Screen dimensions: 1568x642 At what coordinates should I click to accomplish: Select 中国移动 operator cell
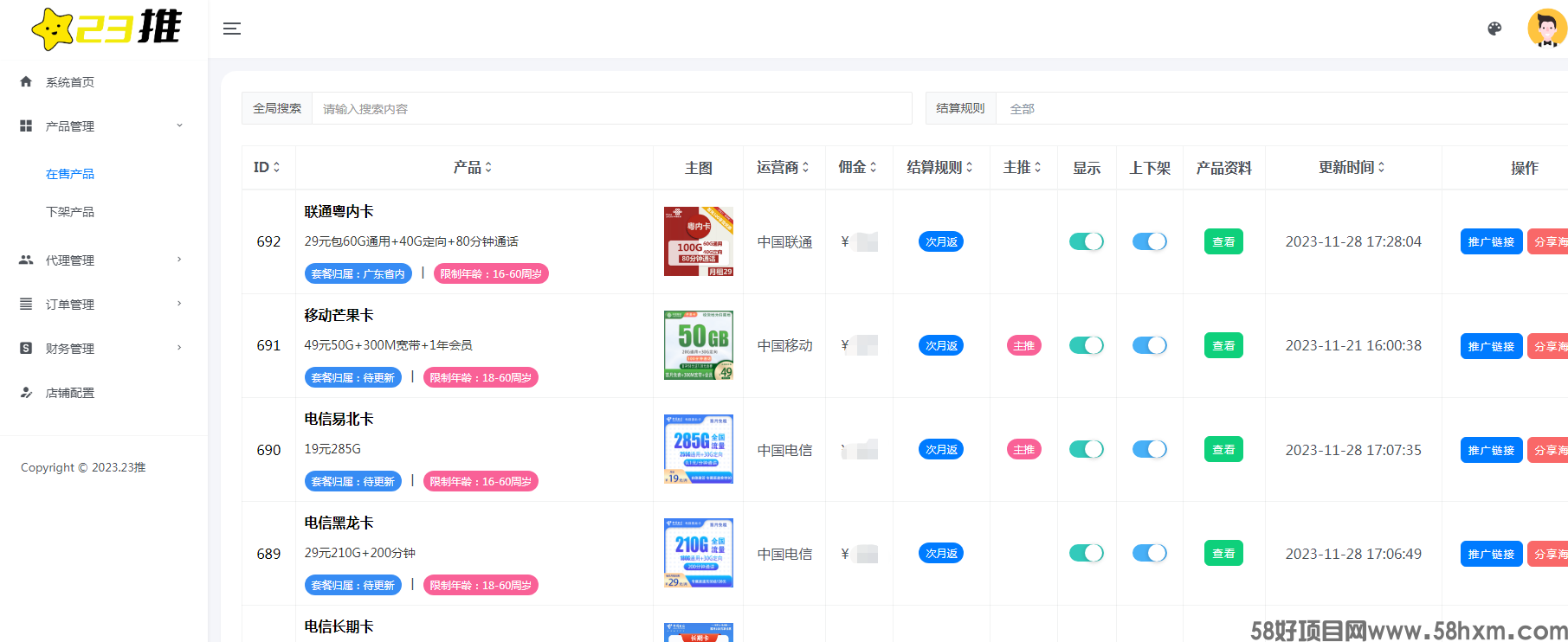pos(785,345)
